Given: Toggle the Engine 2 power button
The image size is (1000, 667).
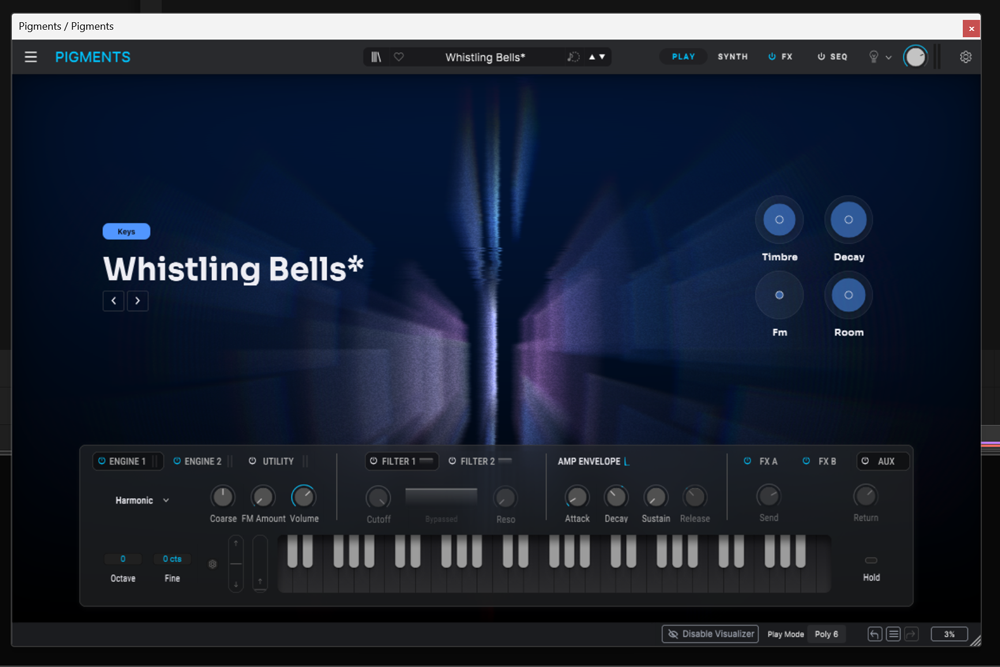Looking at the screenshot, I should tap(178, 461).
